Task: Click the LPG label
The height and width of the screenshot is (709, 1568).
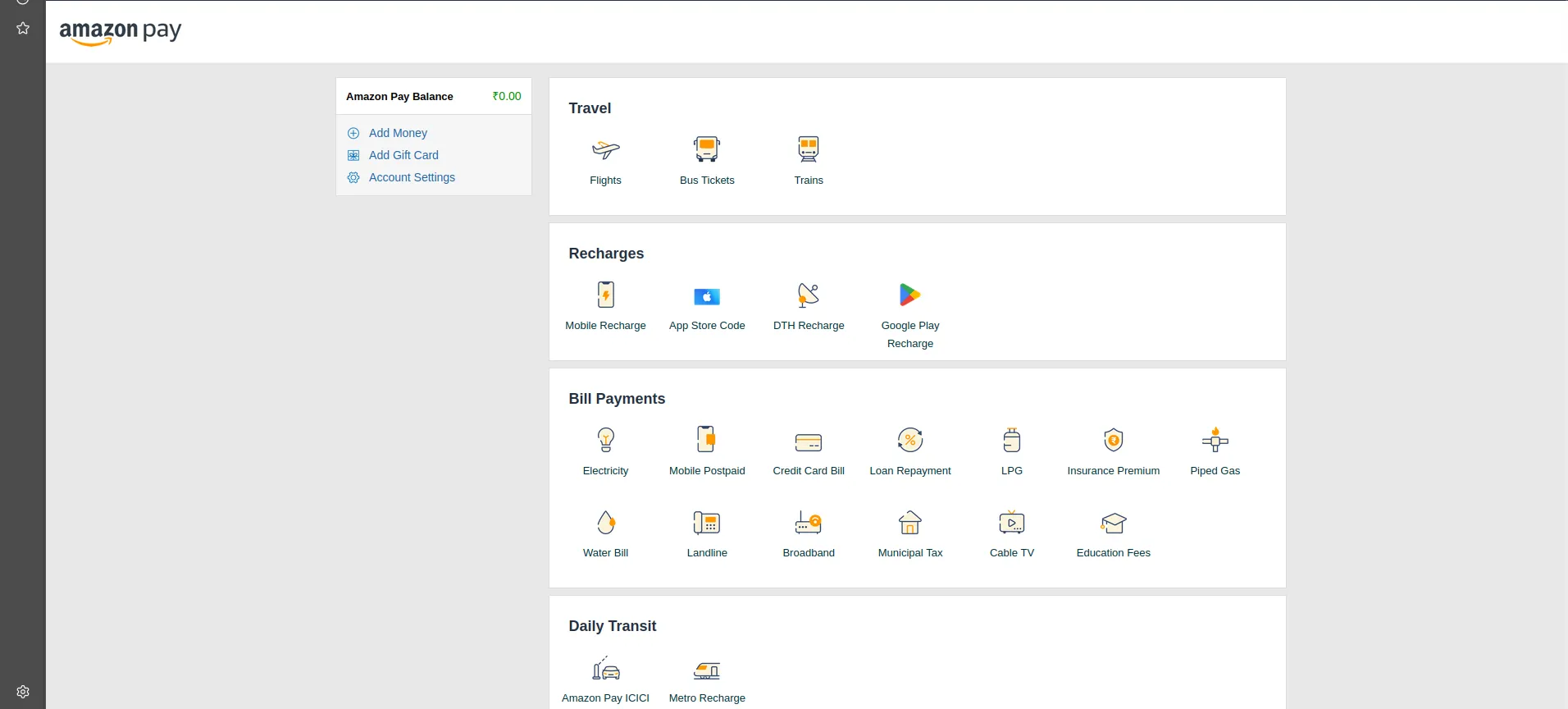Action: click(x=1012, y=471)
